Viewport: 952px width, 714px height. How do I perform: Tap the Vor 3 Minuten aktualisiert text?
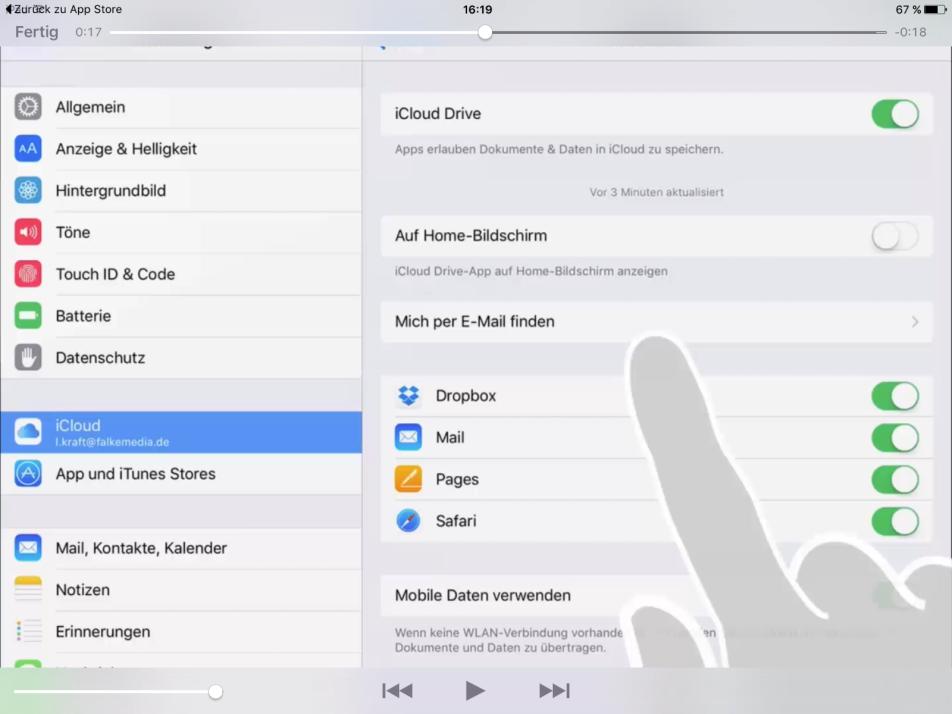click(656, 192)
